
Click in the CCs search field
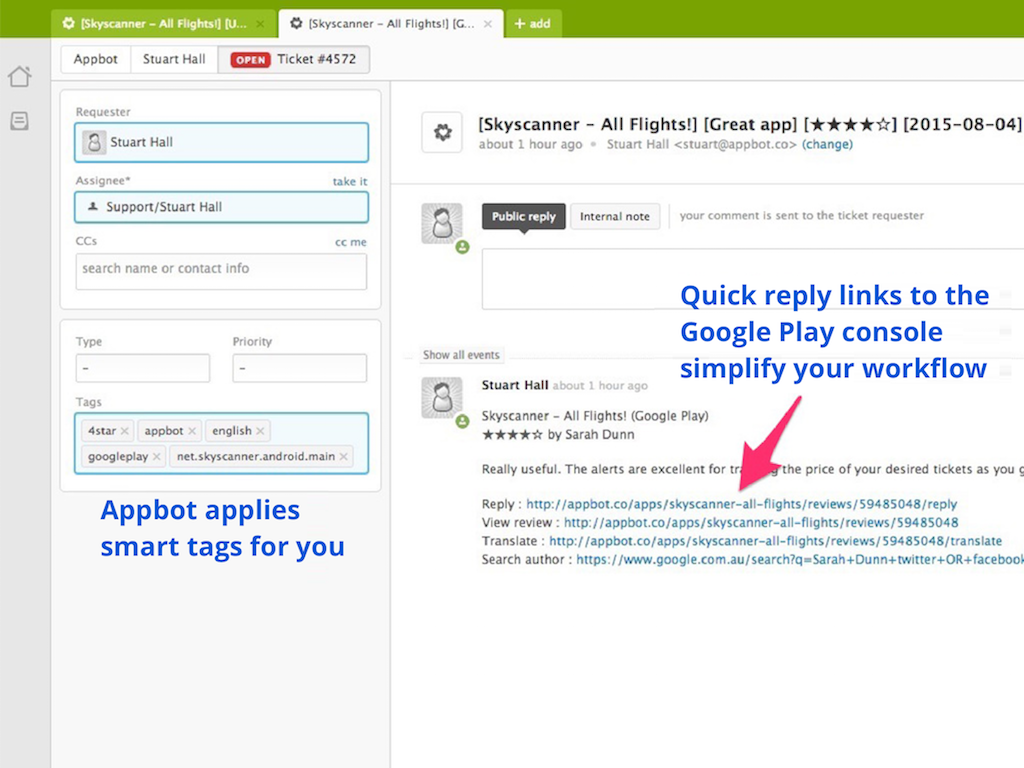click(x=221, y=270)
